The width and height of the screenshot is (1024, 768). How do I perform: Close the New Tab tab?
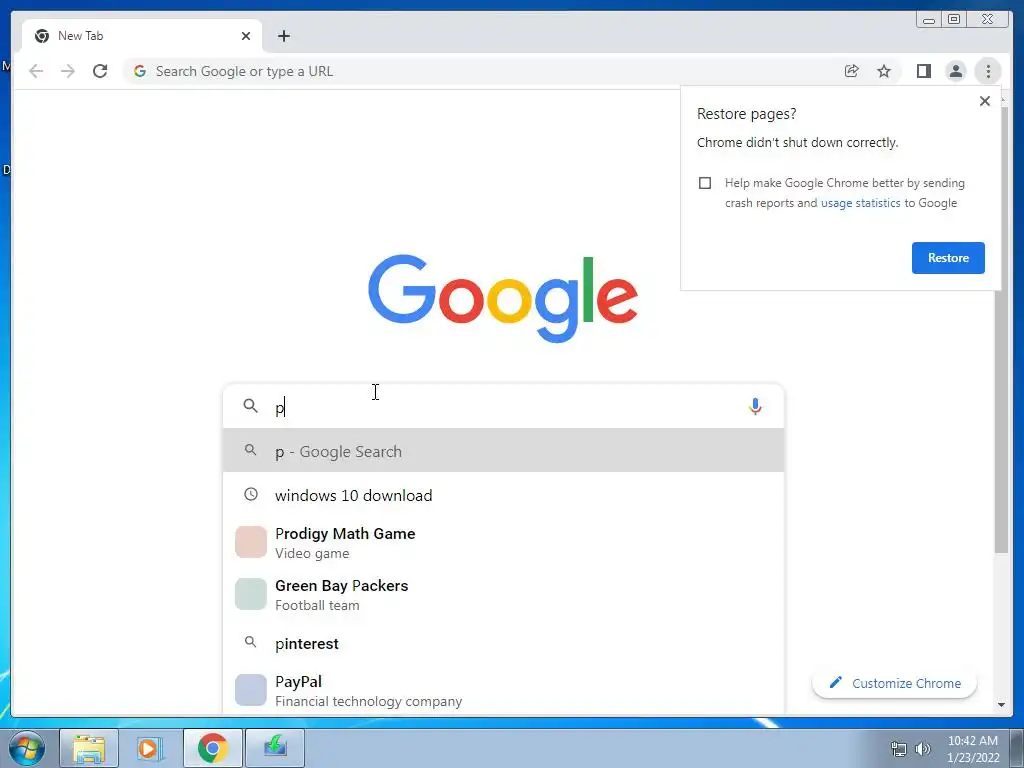pyautogui.click(x=246, y=36)
